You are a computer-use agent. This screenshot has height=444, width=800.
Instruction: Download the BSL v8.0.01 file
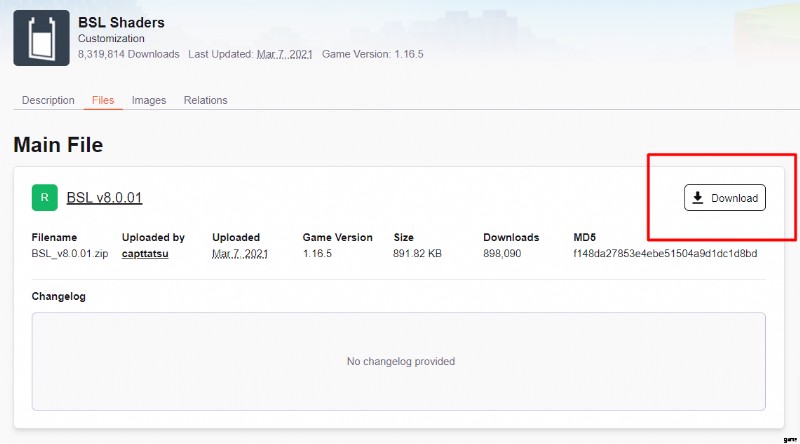pos(725,198)
